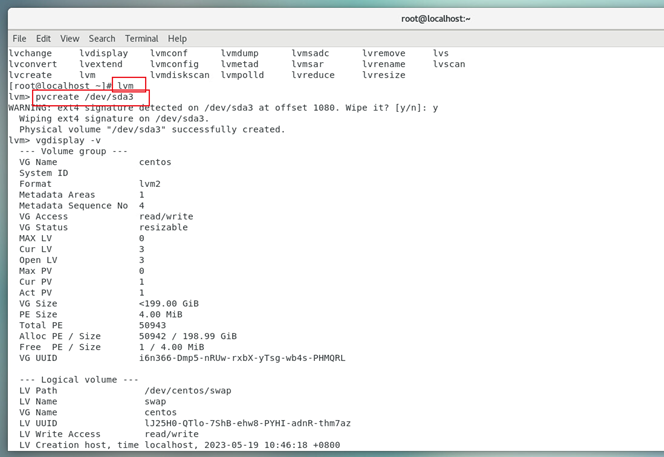
Task: Click the lvmsadc command name
Action: (310, 53)
